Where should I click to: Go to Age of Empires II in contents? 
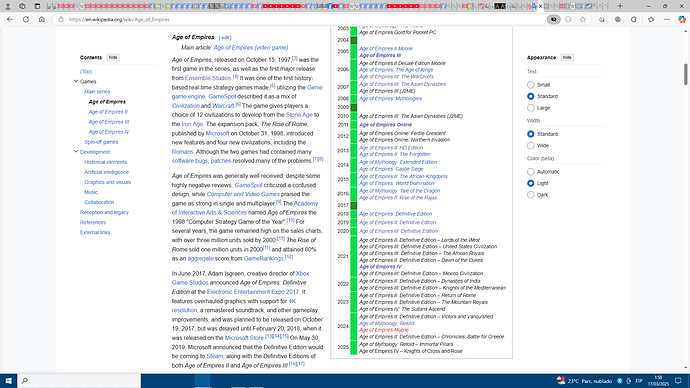click(108, 112)
